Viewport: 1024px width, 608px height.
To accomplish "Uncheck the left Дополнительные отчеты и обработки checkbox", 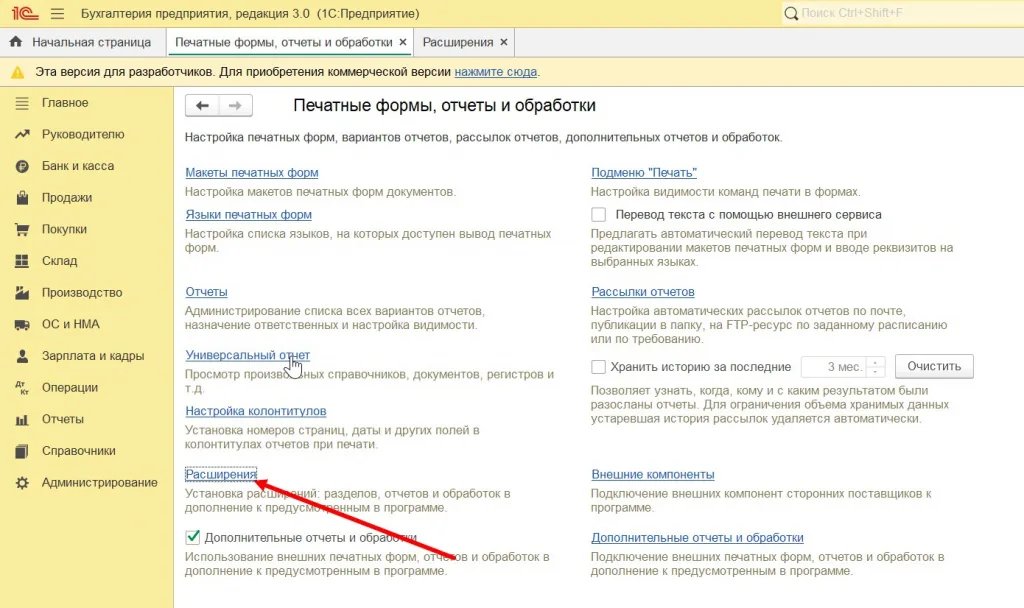I will (x=193, y=537).
